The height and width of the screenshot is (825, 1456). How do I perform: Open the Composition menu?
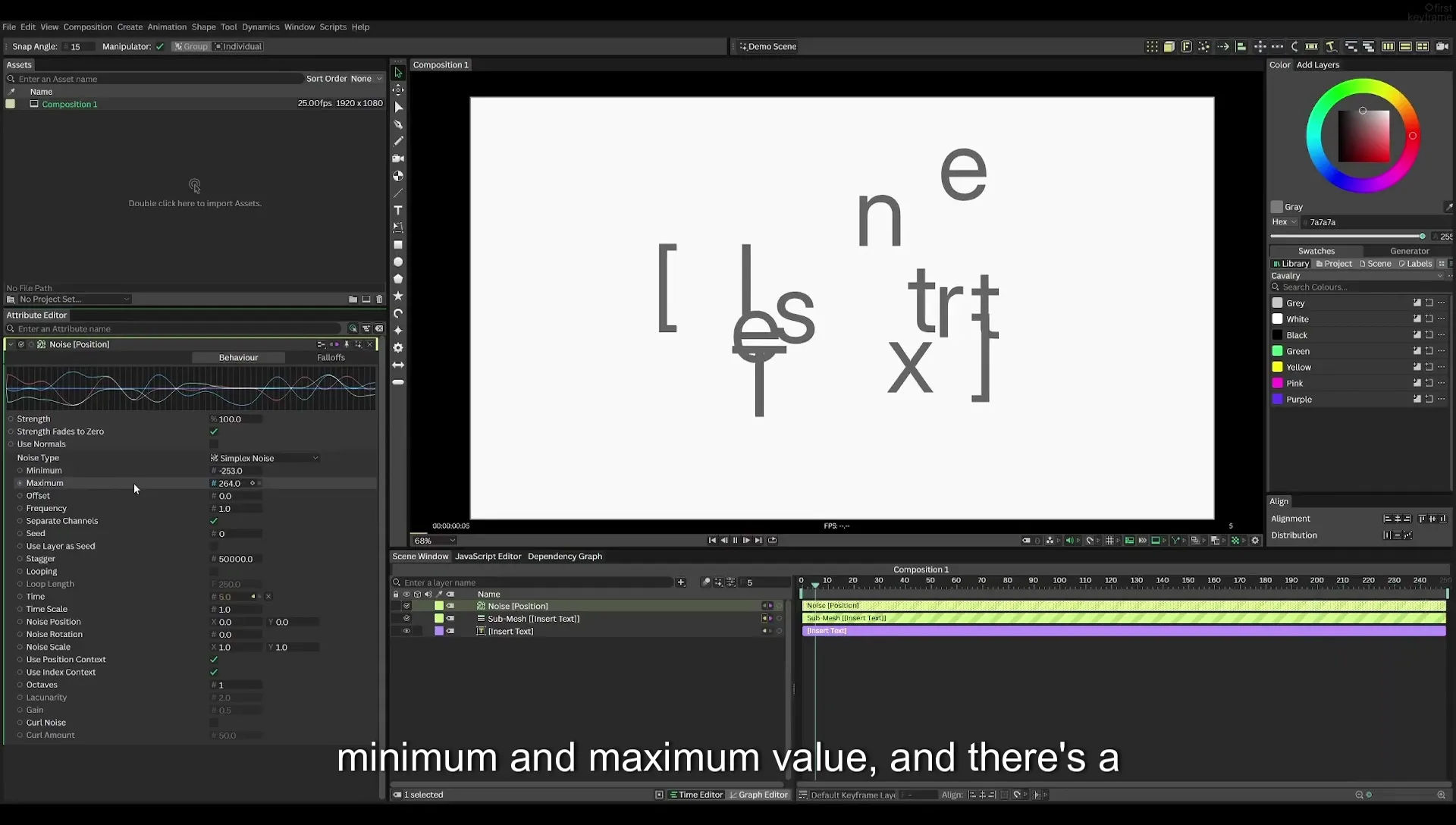tap(87, 27)
